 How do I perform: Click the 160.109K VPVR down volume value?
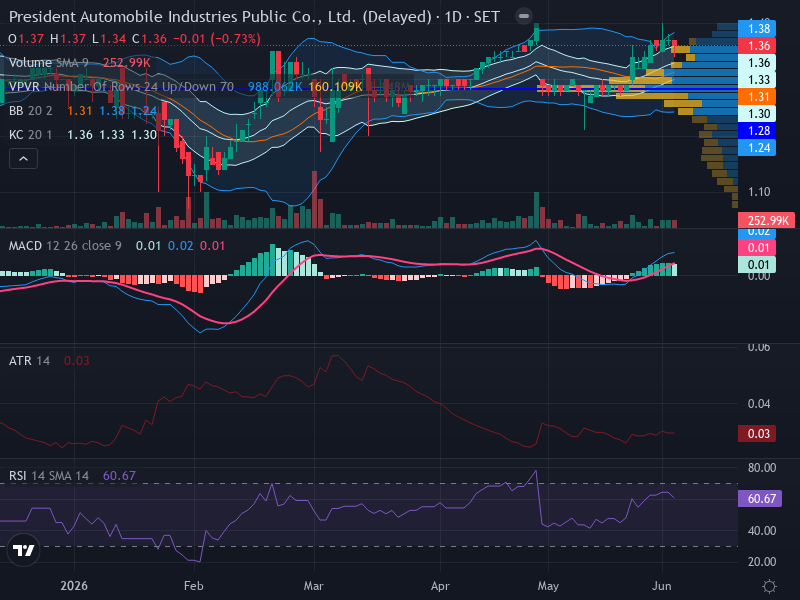click(336, 87)
